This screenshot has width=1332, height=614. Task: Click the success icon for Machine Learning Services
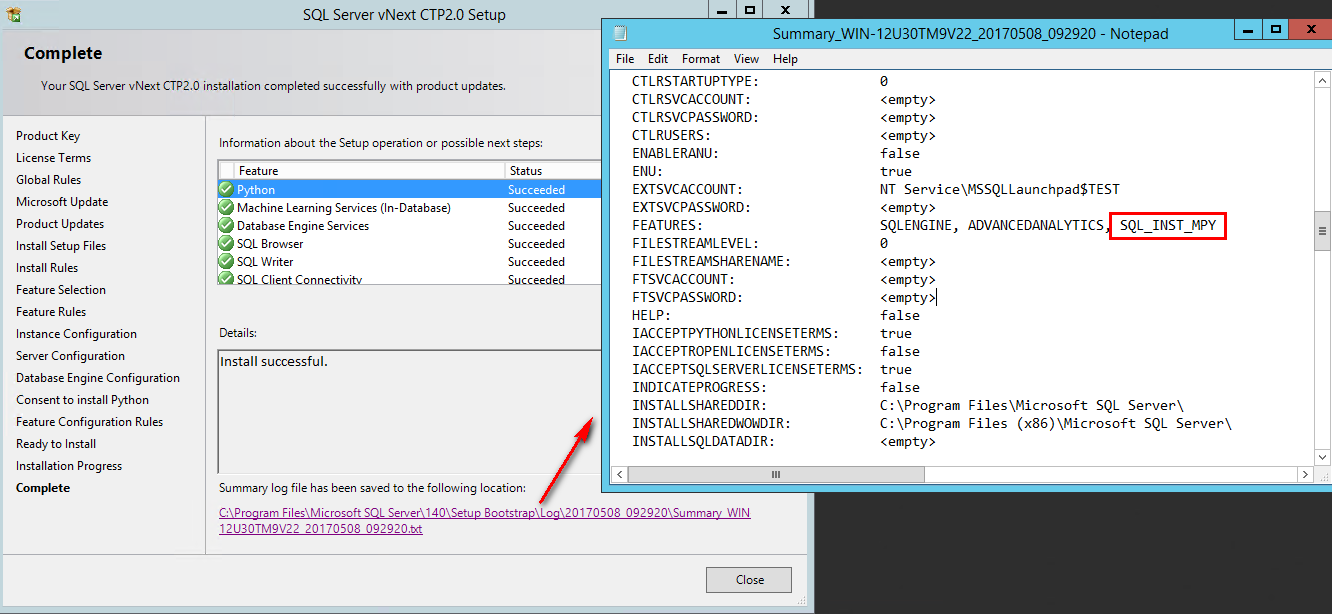(x=226, y=208)
